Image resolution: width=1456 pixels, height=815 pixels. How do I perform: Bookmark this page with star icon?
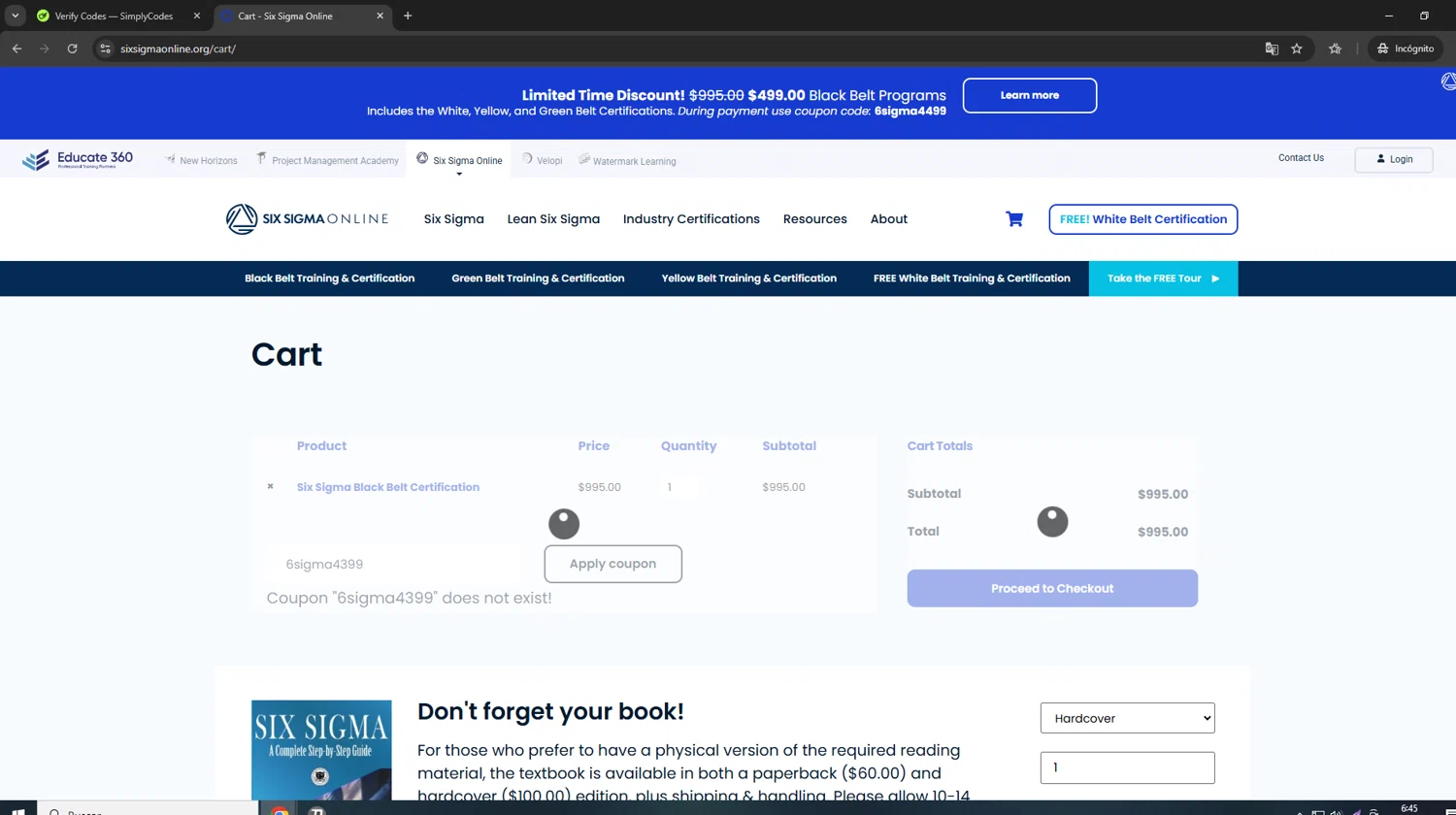pos(1297,49)
